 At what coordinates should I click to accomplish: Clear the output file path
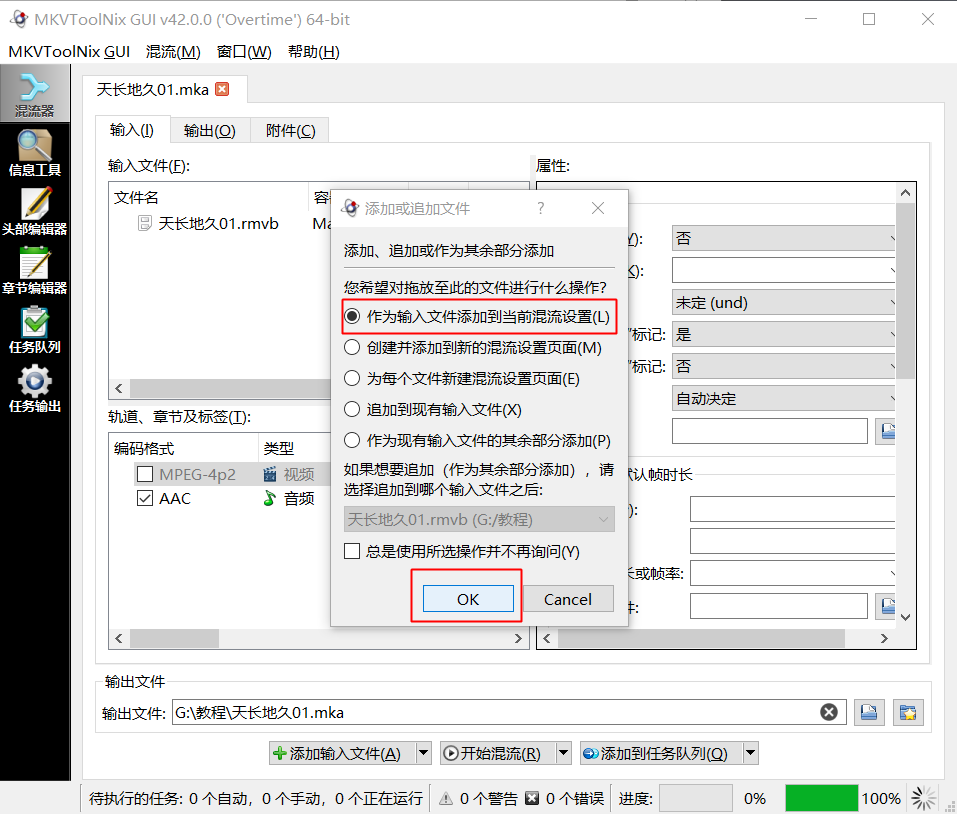[828, 712]
